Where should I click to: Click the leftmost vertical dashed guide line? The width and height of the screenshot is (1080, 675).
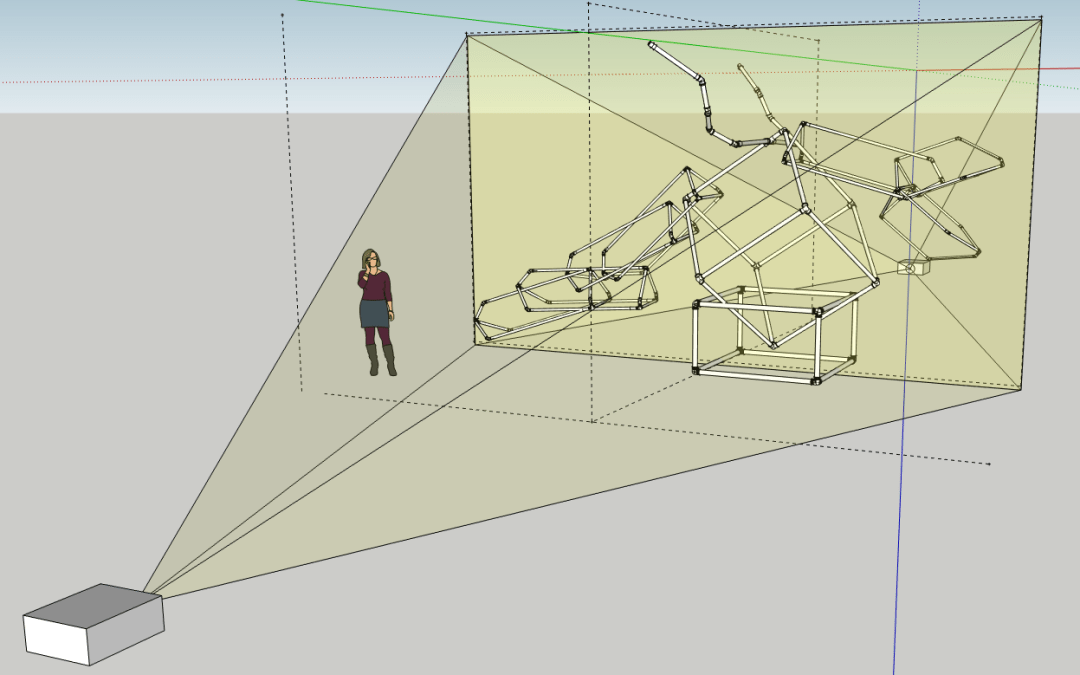(x=291, y=200)
